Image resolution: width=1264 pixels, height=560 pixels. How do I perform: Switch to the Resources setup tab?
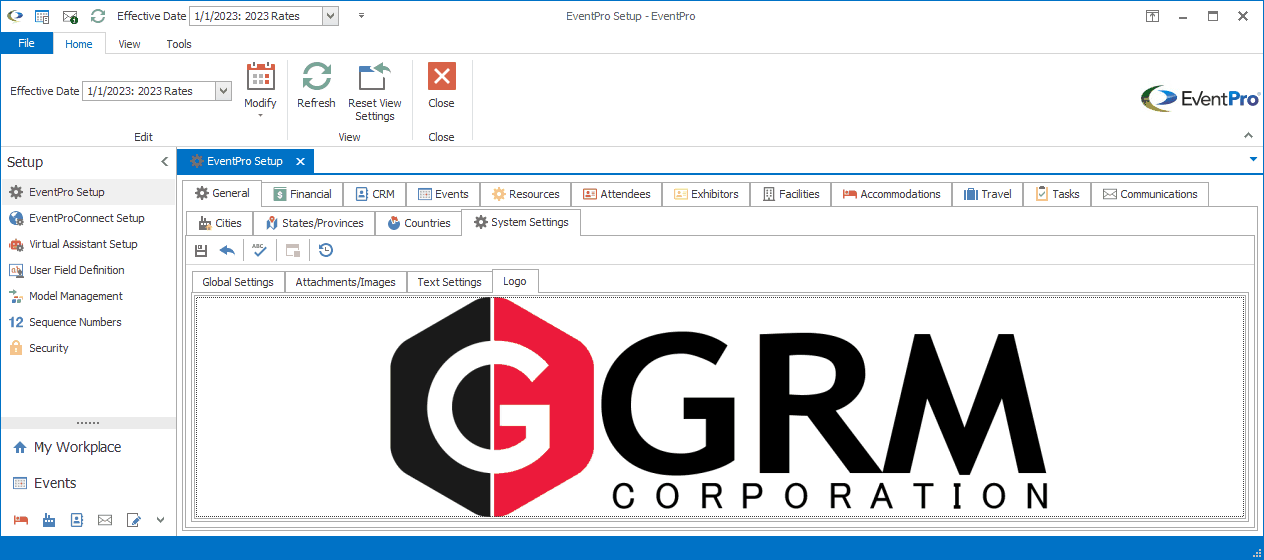pyautogui.click(x=526, y=194)
